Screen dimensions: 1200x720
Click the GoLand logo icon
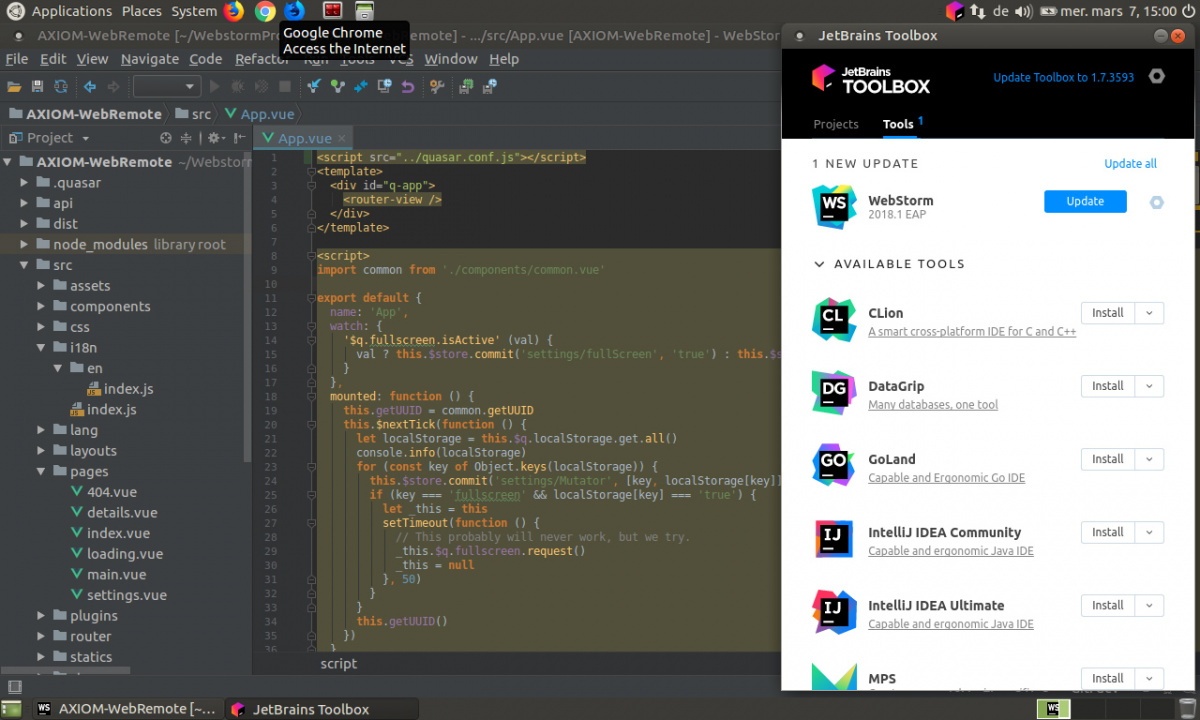(833, 465)
